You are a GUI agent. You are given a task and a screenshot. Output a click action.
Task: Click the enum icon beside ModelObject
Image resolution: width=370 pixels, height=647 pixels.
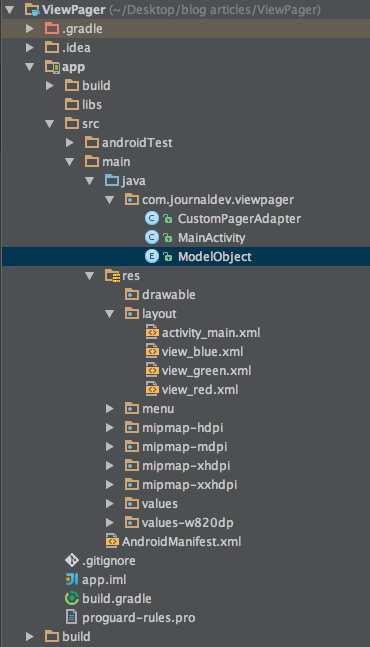click(152, 256)
